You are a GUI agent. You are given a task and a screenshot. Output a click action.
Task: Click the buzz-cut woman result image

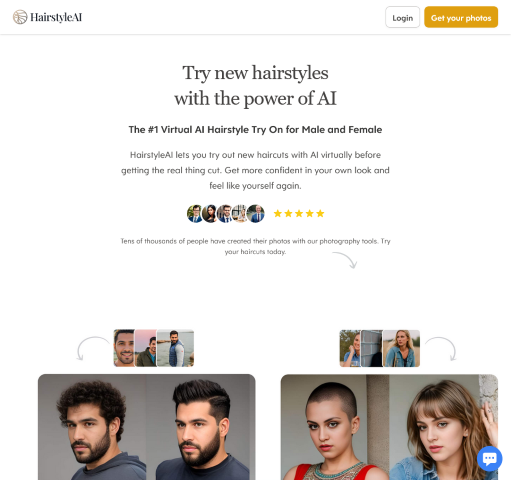pyautogui.click(x=335, y=427)
